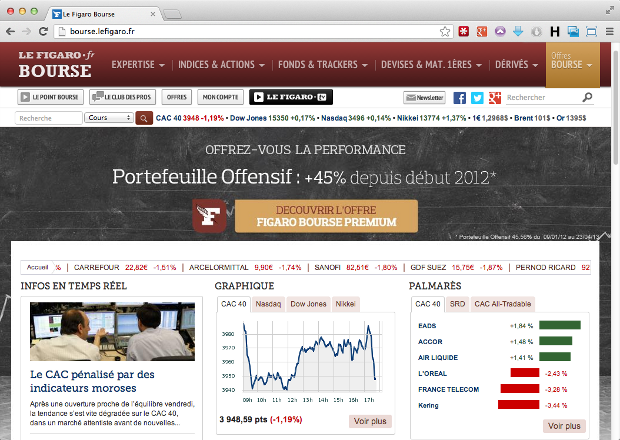The image size is (620, 440).
Task: Click Voir plus under Palmarès
Action: (564, 426)
